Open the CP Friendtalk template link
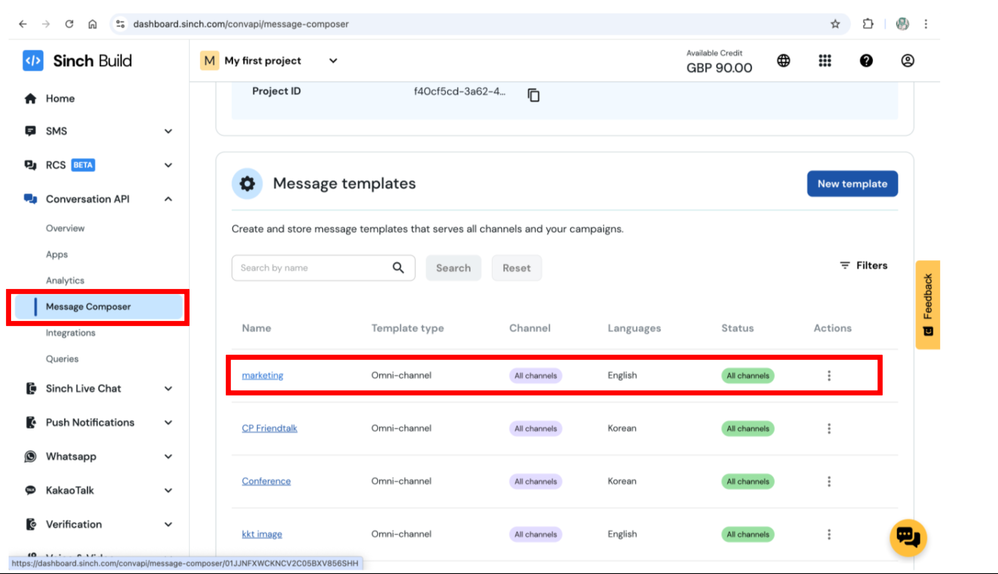Image resolution: width=998 pixels, height=574 pixels. pyautogui.click(x=269, y=428)
